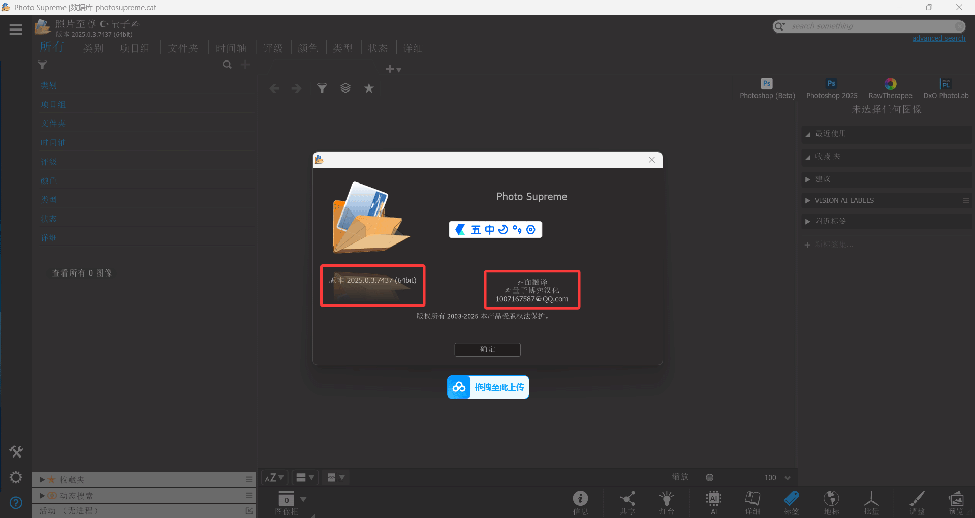Open the VISION AI LABELS hamburger options
Image resolution: width=975 pixels, height=518 pixels.
966,200
